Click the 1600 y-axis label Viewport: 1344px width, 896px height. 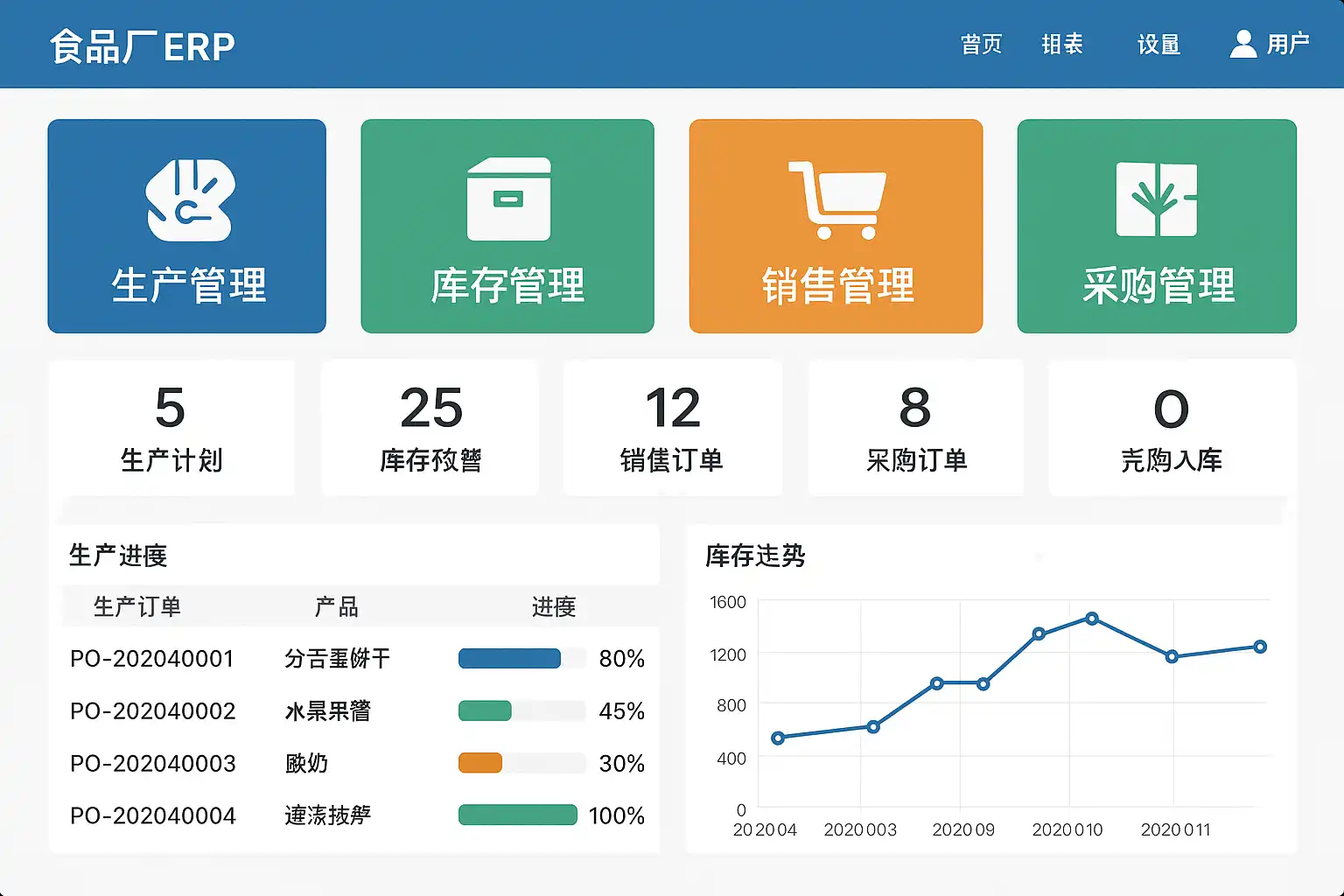728,602
